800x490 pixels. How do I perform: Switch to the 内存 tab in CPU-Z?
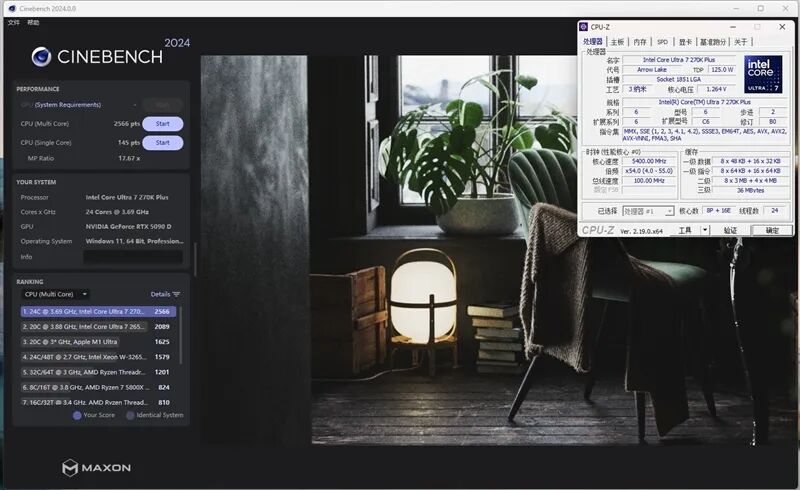point(640,42)
